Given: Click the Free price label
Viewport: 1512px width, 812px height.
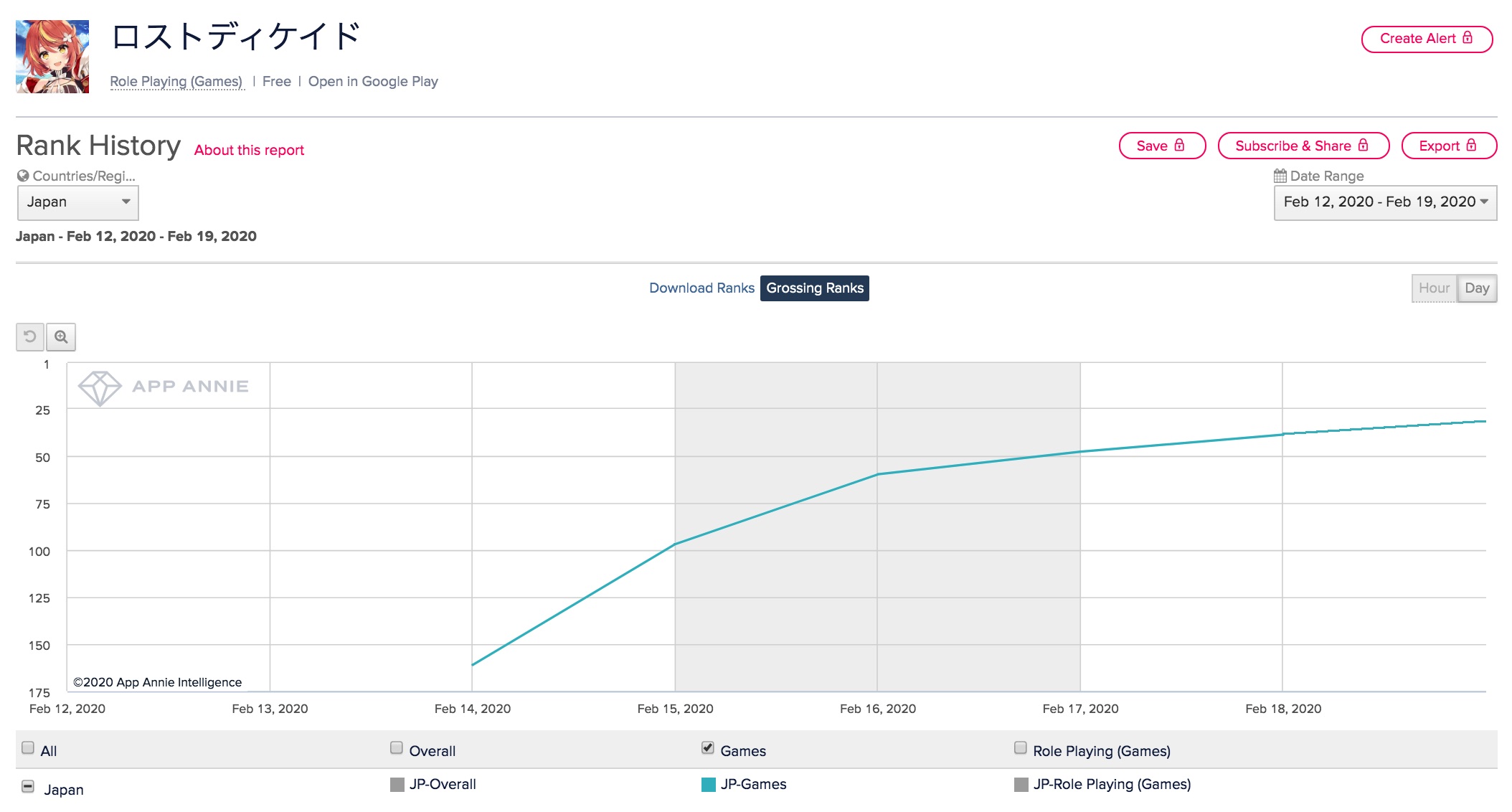Looking at the screenshot, I should pos(277,82).
